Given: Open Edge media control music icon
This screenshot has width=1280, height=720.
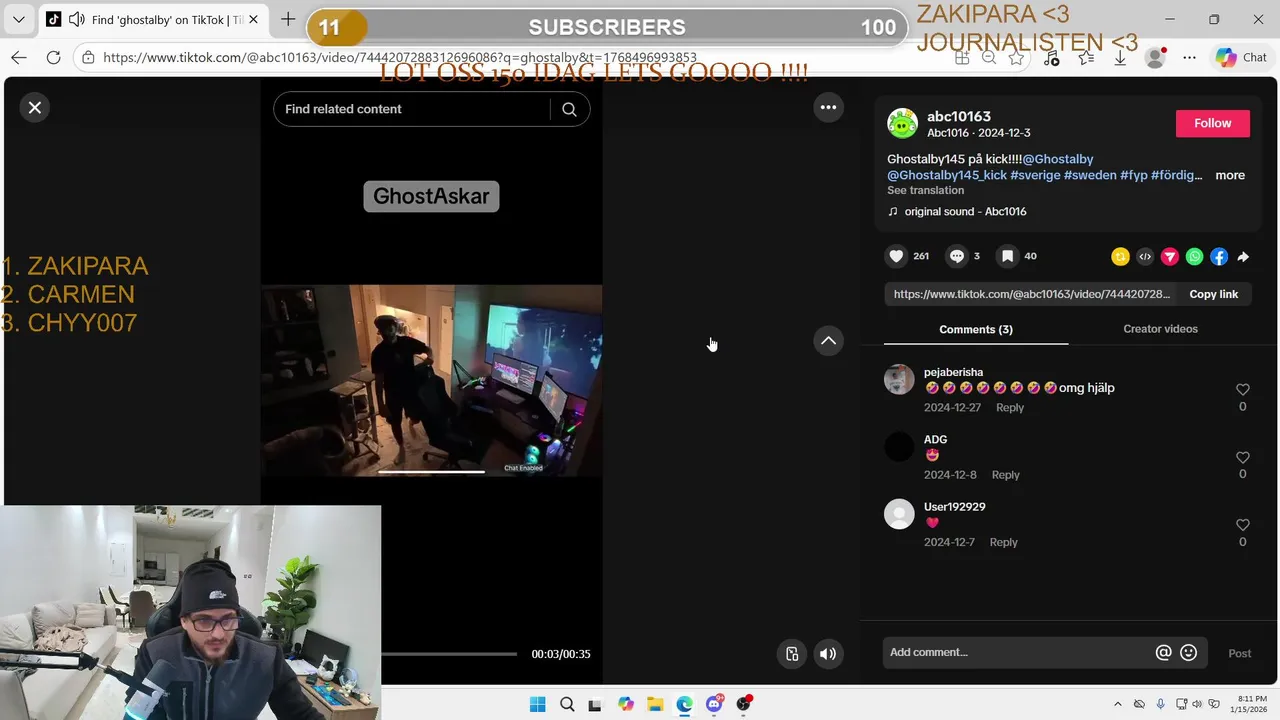Looking at the screenshot, I should pos(1051,58).
